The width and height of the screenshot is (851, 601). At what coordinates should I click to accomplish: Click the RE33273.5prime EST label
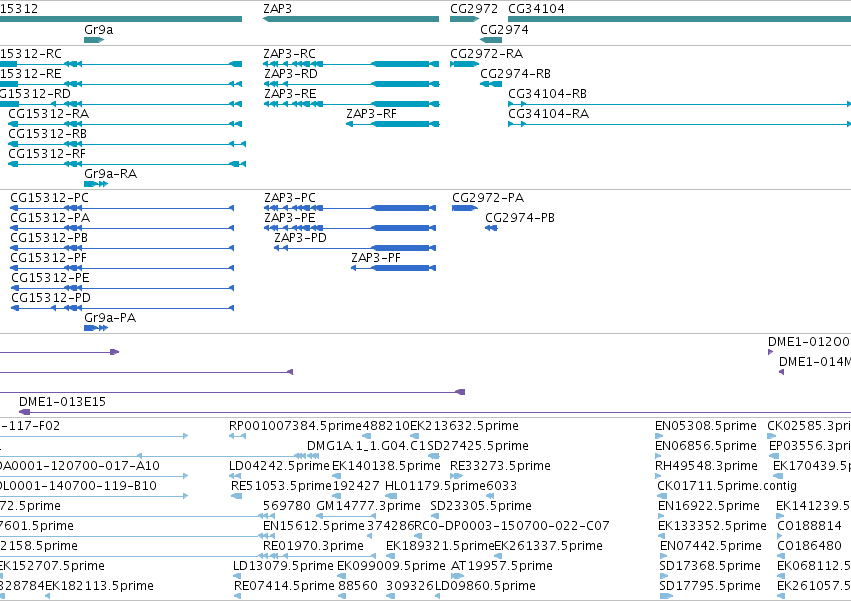click(500, 466)
